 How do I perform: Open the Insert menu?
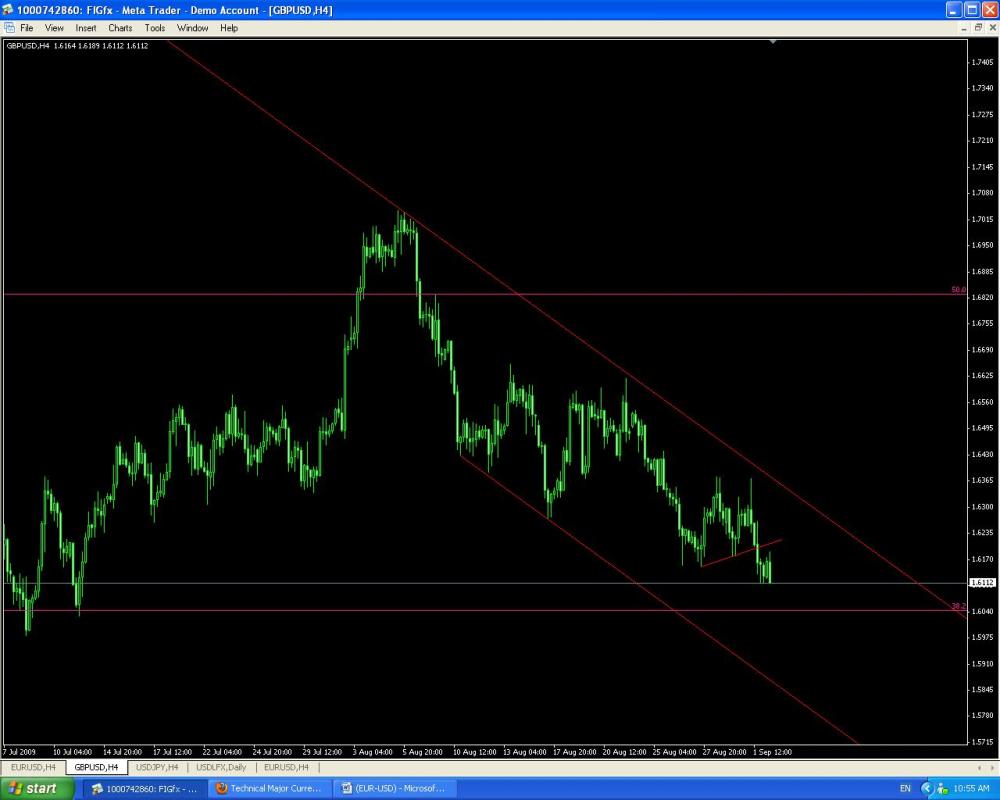(x=85, y=28)
